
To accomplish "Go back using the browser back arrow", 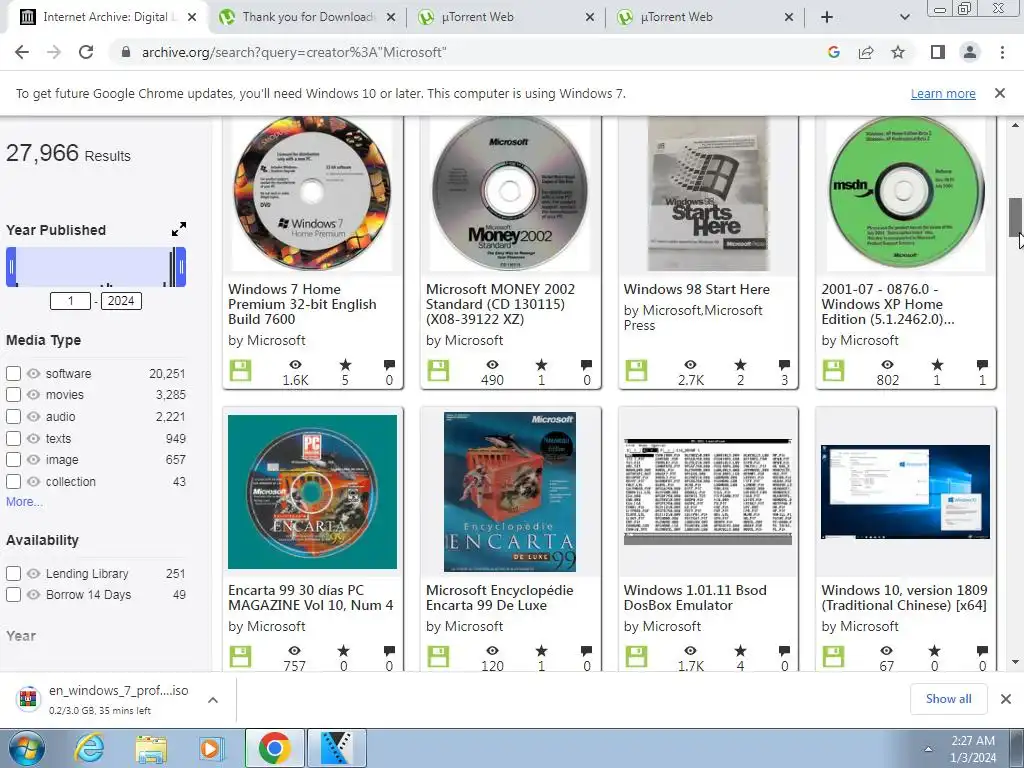I will click(22, 52).
